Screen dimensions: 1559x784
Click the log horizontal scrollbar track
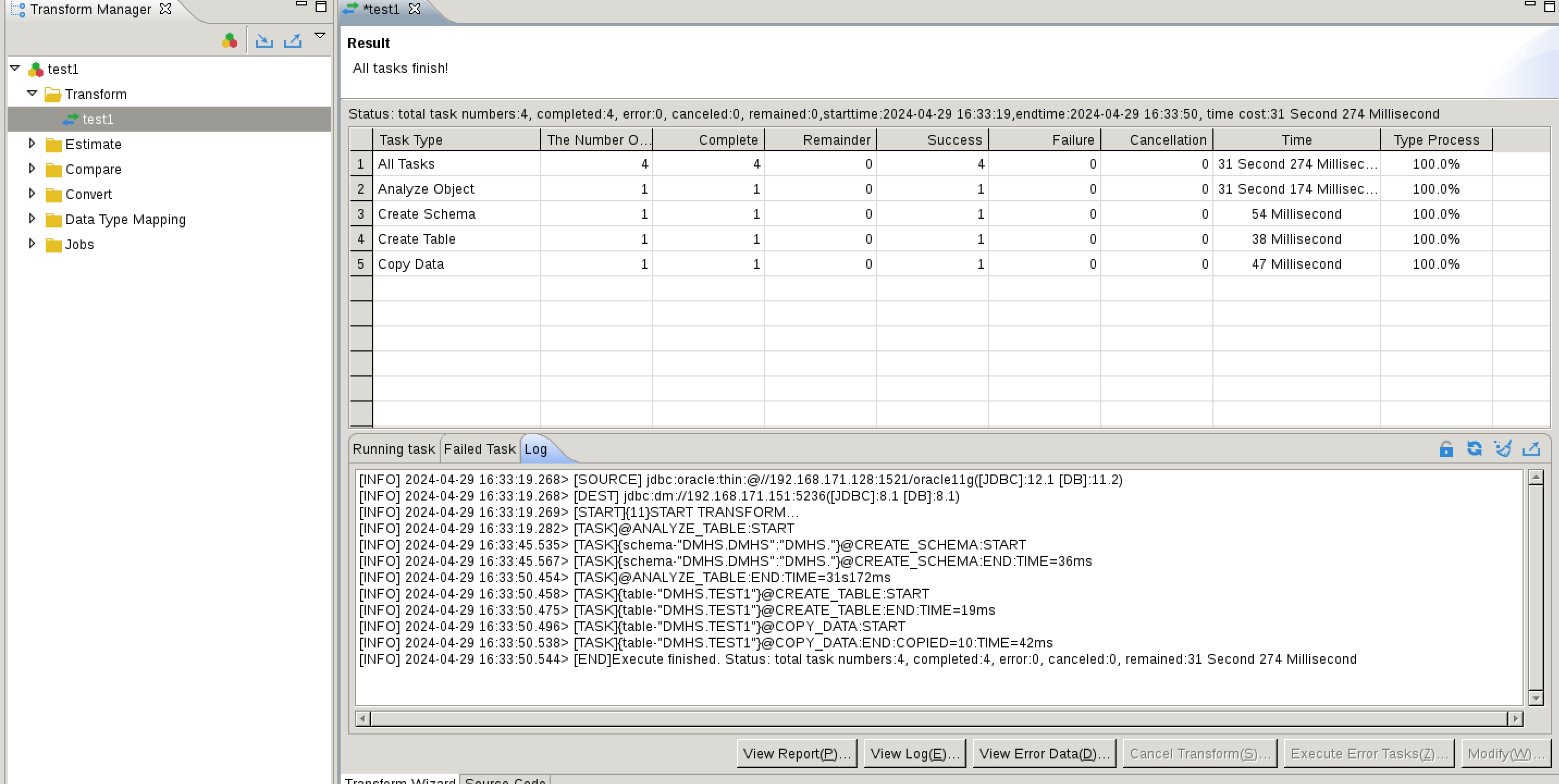click(x=938, y=719)
